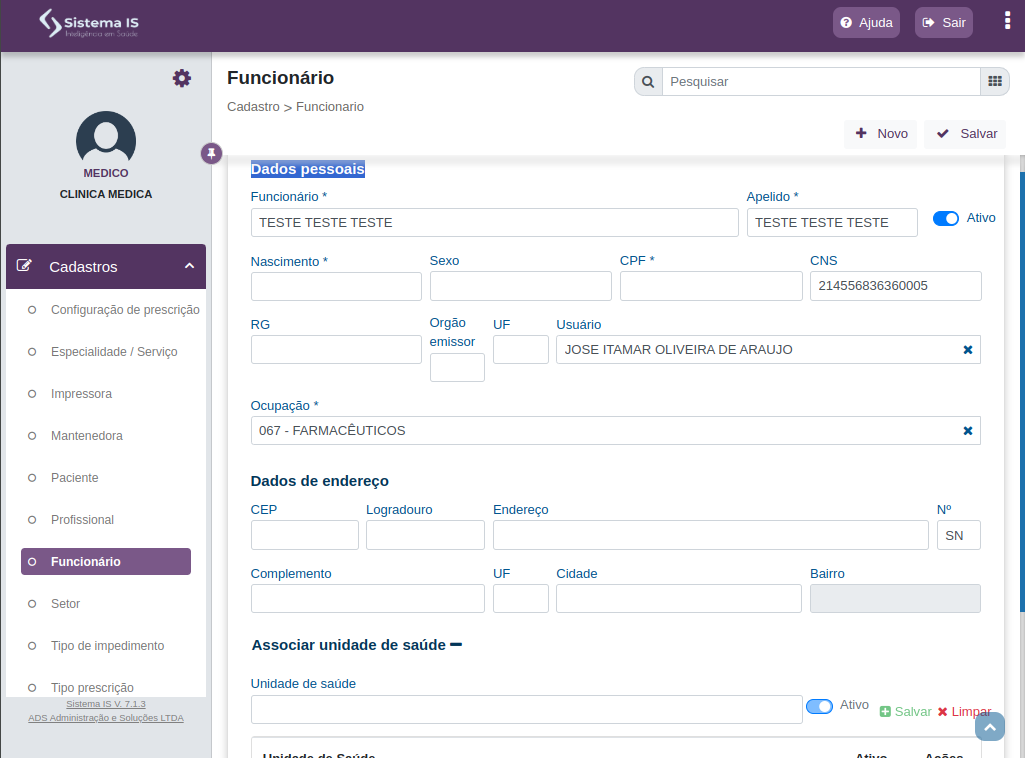Click the Pesquisar search field

pos(821,82)
